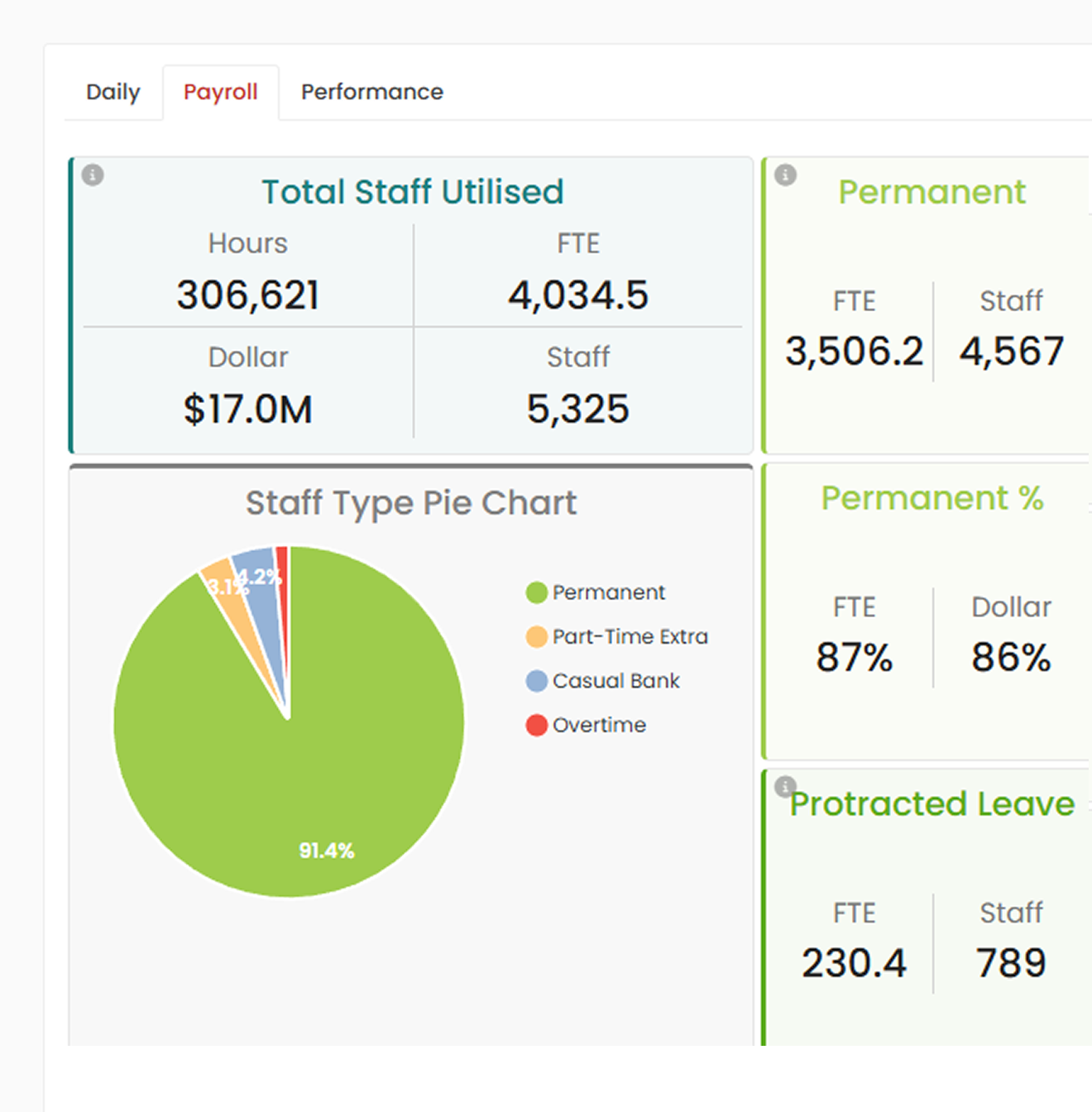1092x1112 pixels.
Task: Click the Dollar value $17.0M
Action: 248,410
